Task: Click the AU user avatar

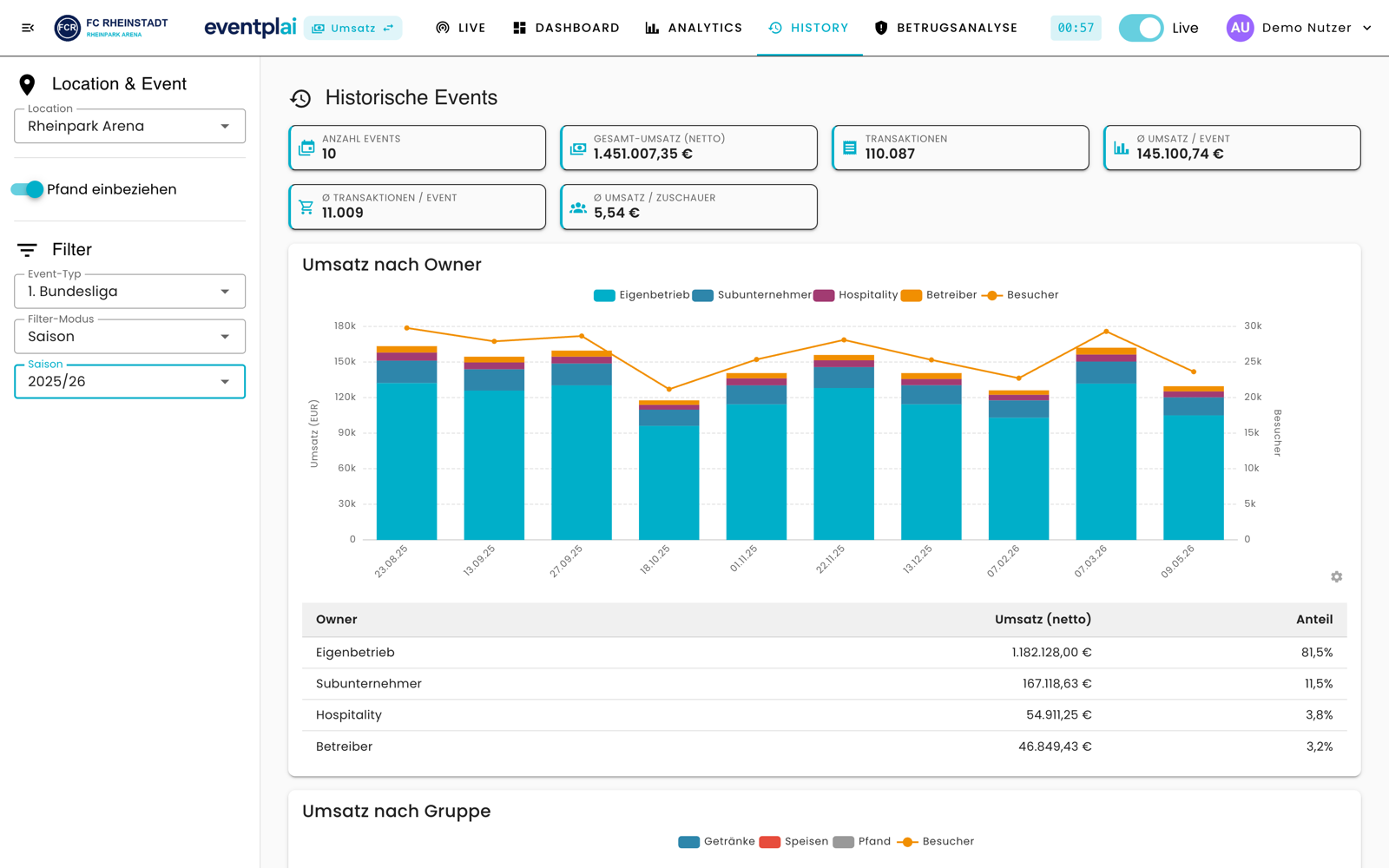Action: point(1240,28)
